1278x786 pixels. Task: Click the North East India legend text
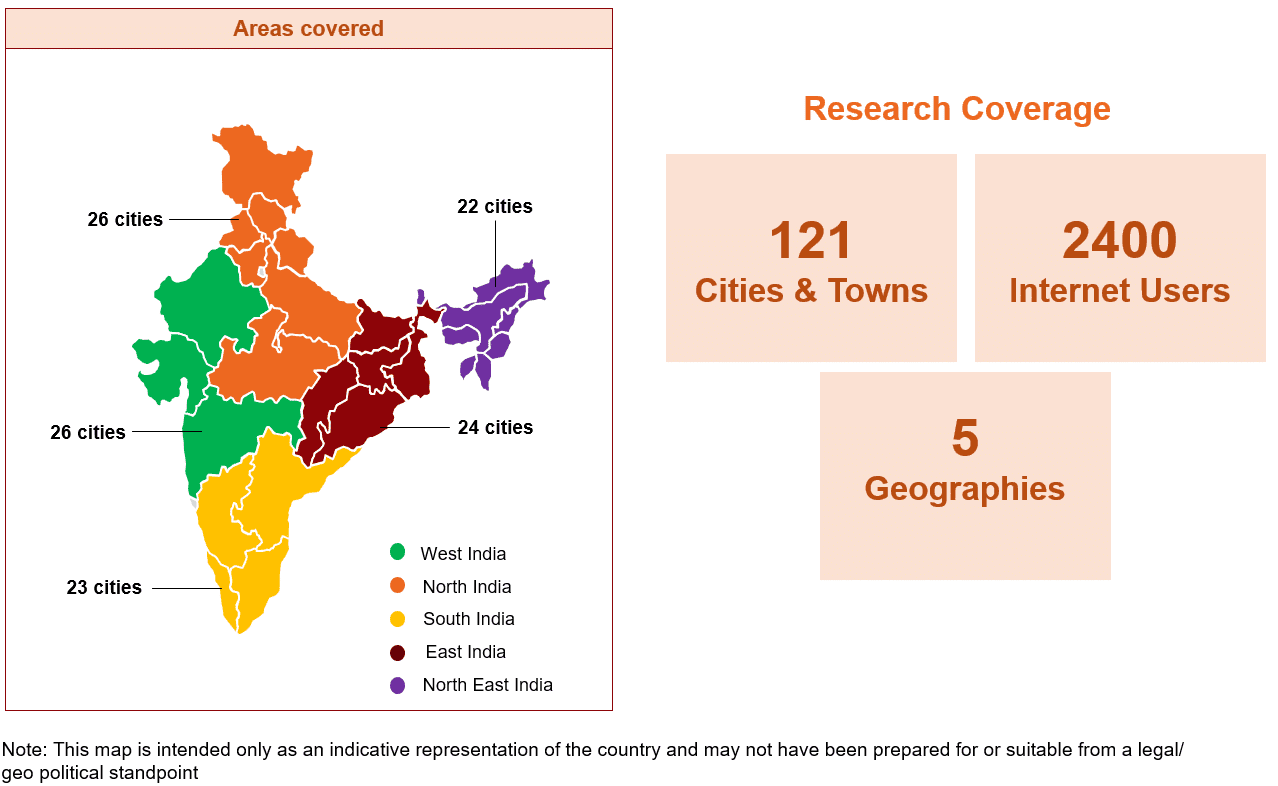[487, 685]
